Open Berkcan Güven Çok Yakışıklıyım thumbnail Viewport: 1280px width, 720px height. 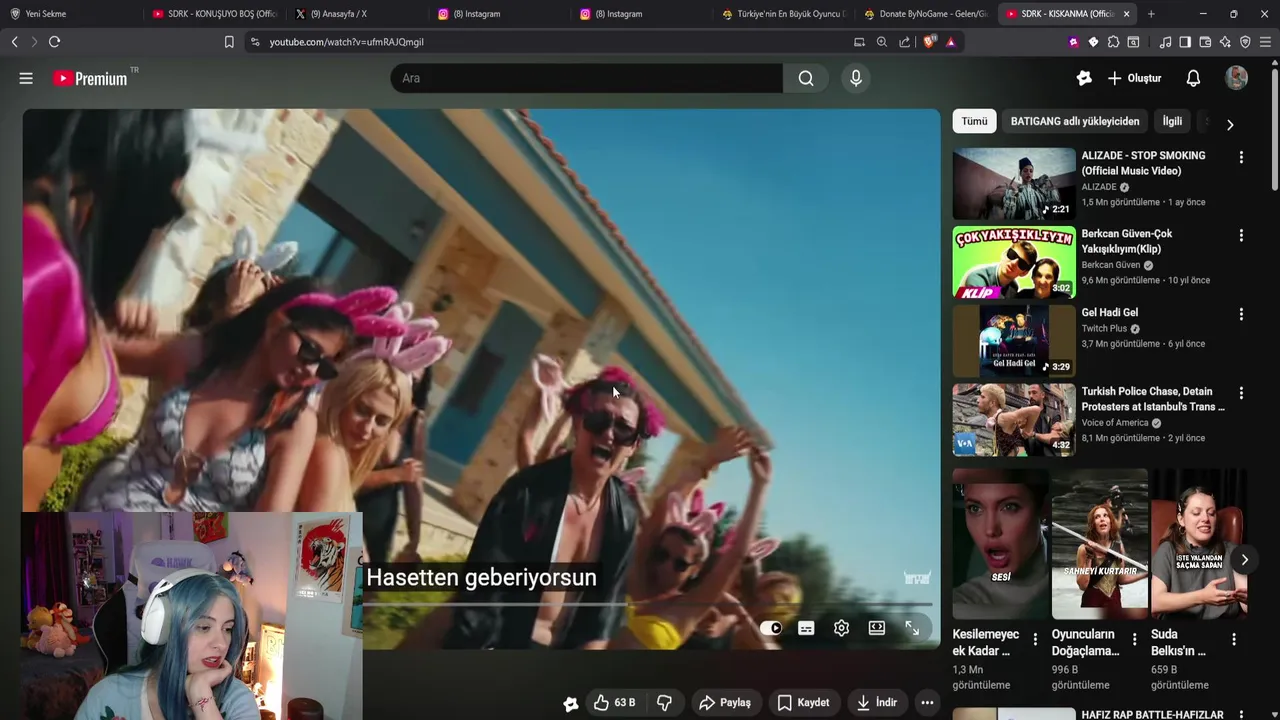(x=1014, y=262)
